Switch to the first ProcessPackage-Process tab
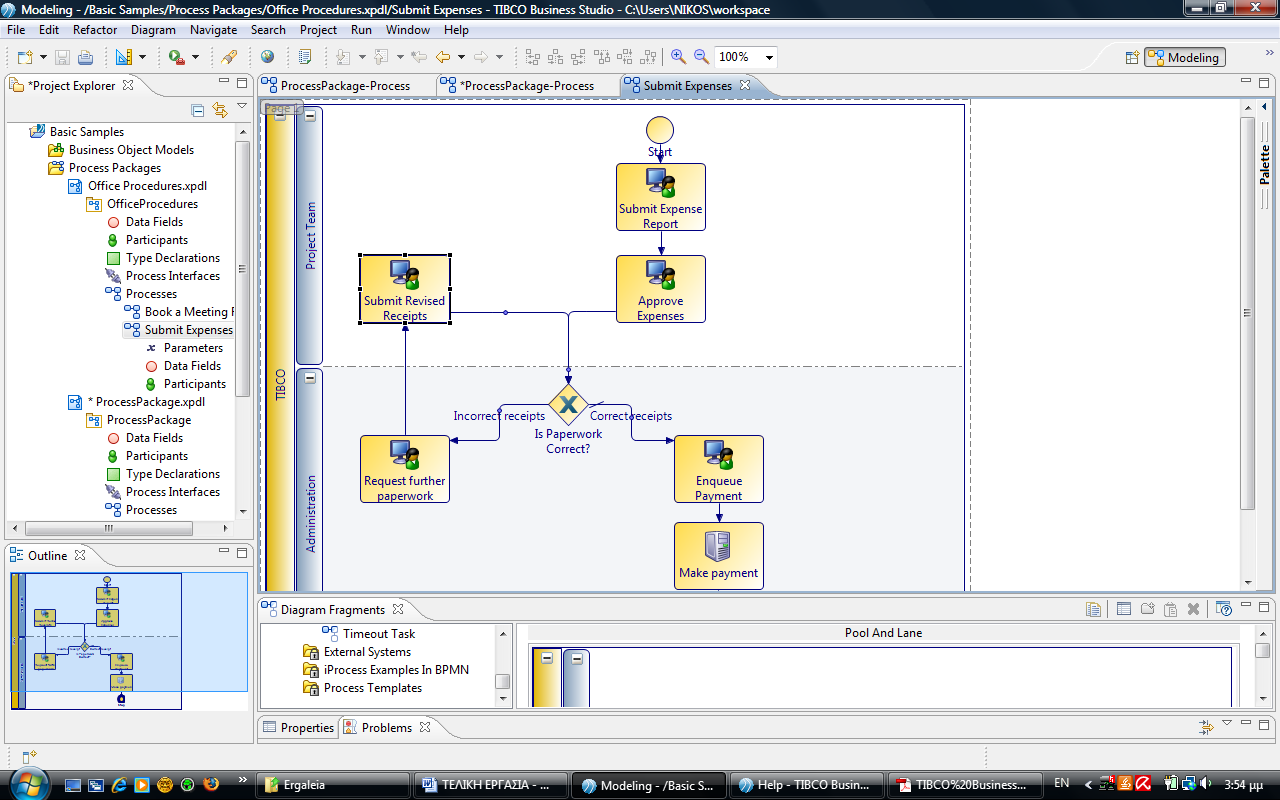Image resolution: width=1280 pixels, height=800 pixels. (346, 86)
